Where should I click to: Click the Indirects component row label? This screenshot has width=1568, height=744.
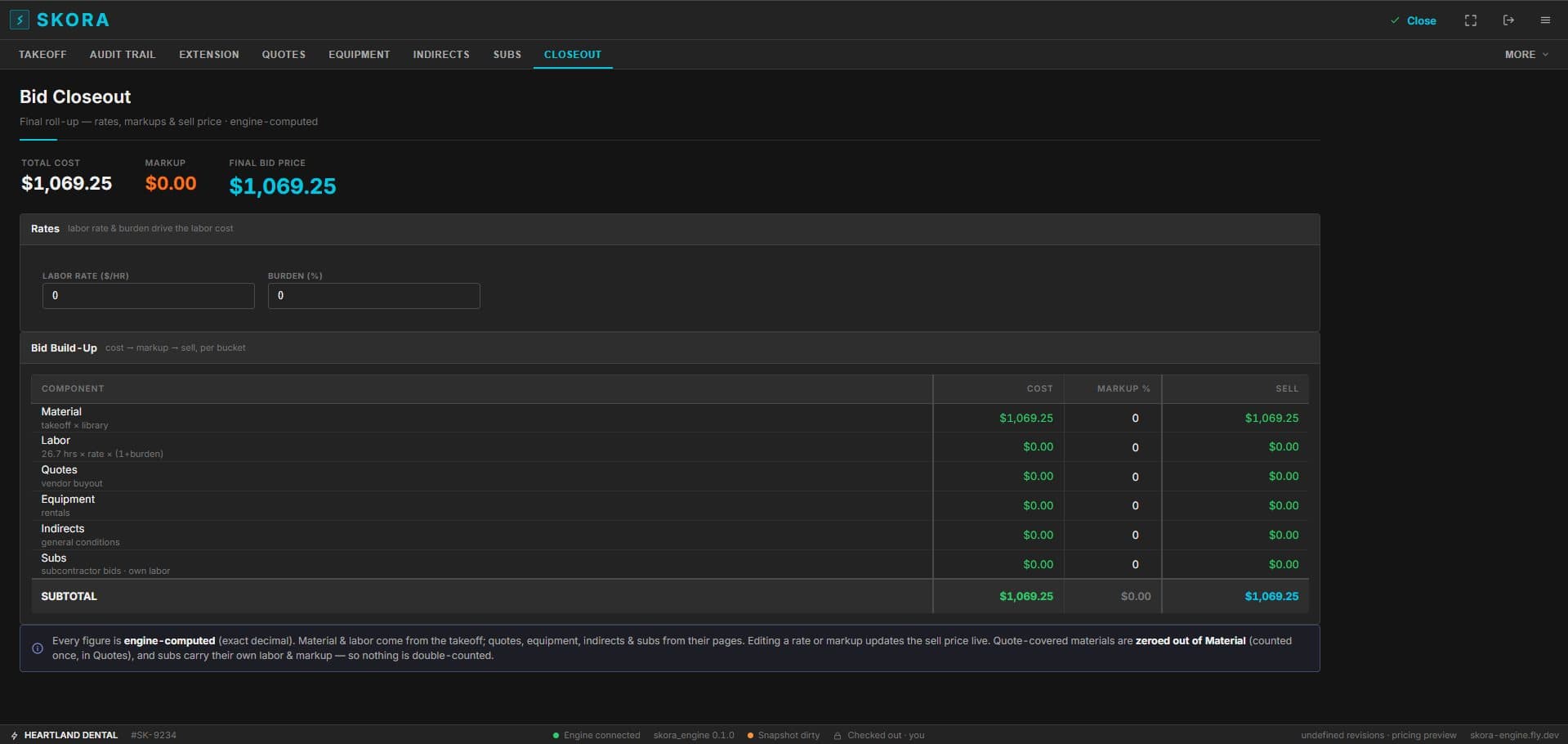click(63, 529)
